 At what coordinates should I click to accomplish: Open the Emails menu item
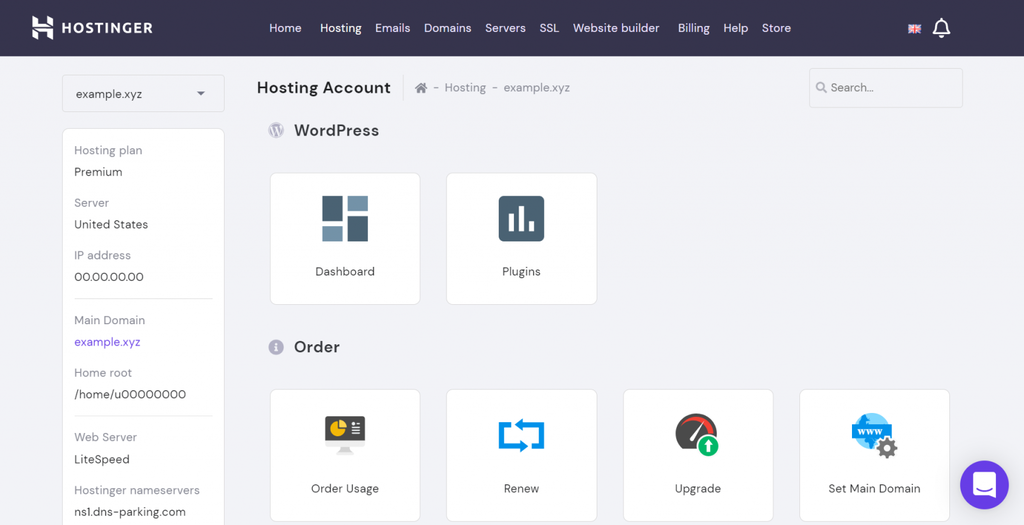tap(392, 28)
